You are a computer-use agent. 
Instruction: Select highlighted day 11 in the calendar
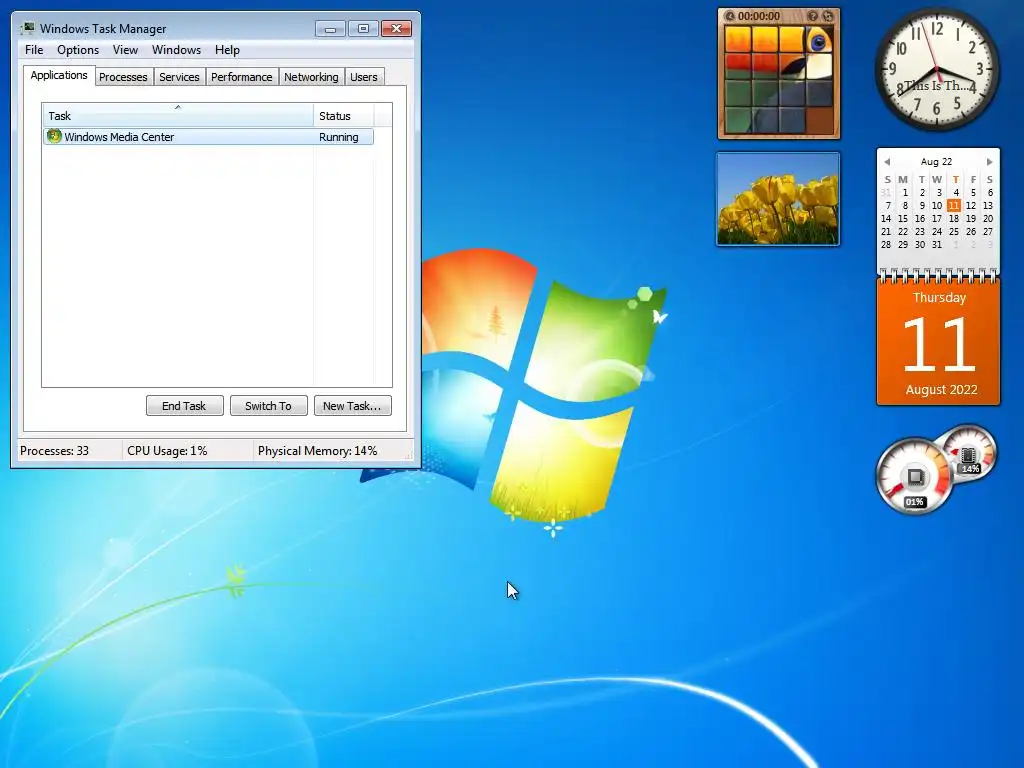click(953, 206)
